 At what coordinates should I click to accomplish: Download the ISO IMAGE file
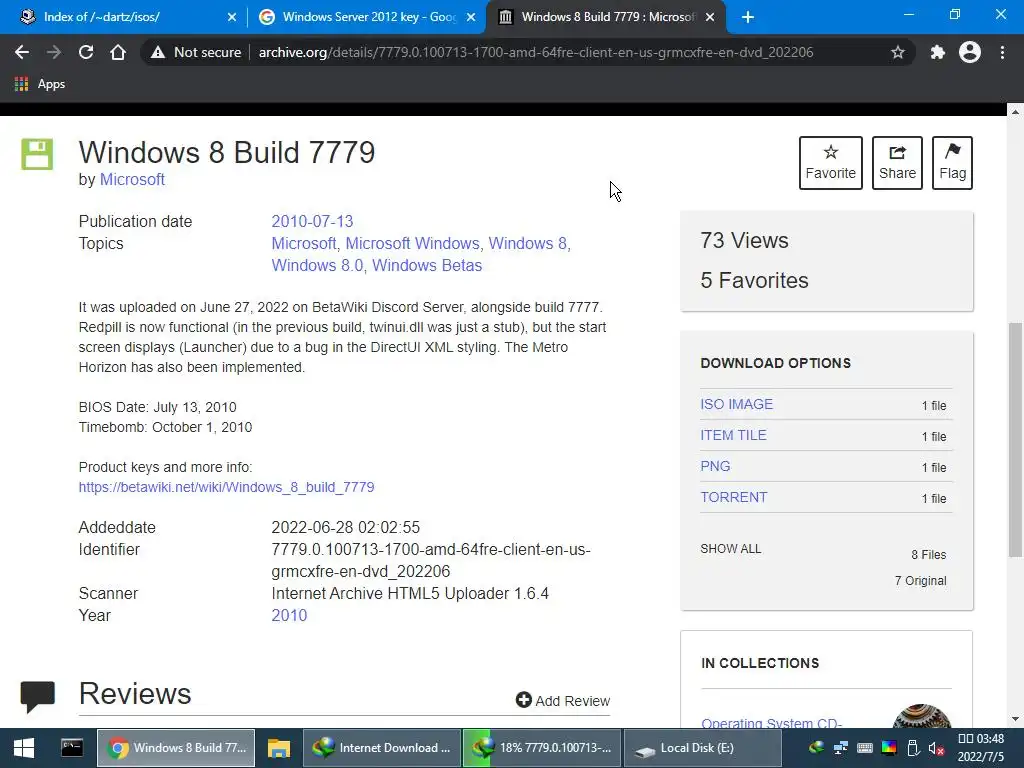coord(737,404)
